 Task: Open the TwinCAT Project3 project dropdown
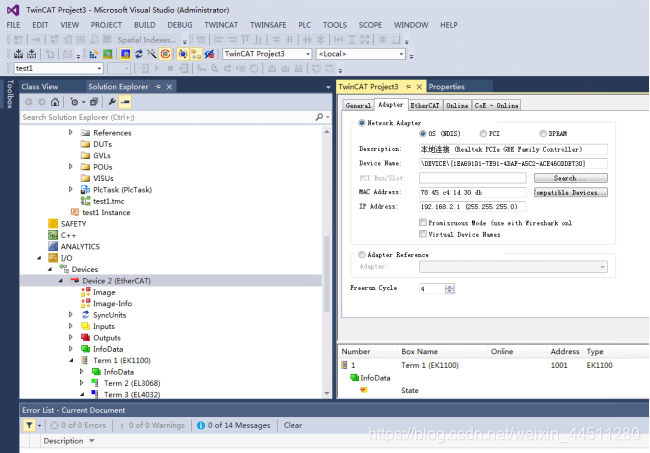[308, 54]
